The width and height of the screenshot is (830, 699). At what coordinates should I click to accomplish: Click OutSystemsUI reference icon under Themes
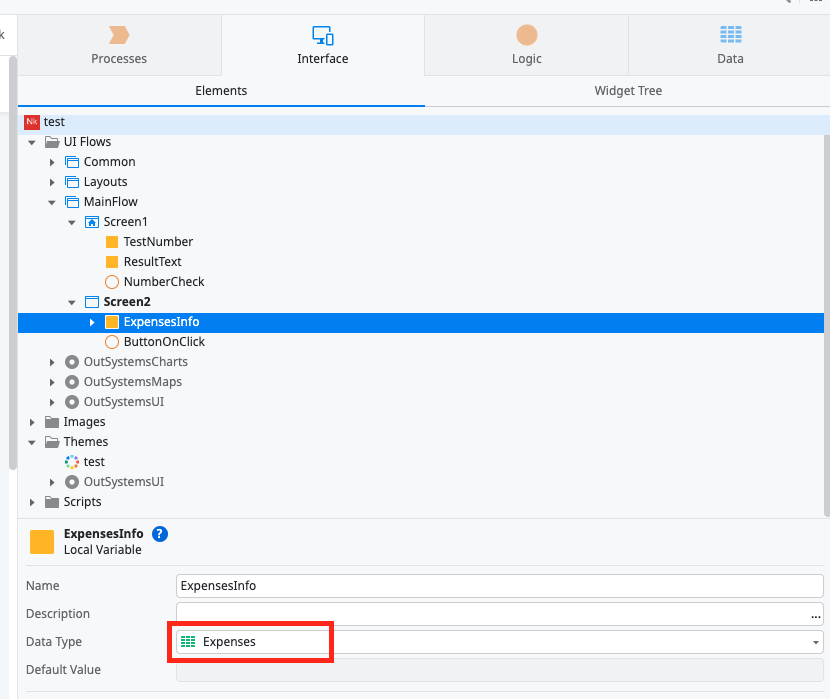(72, 482)
